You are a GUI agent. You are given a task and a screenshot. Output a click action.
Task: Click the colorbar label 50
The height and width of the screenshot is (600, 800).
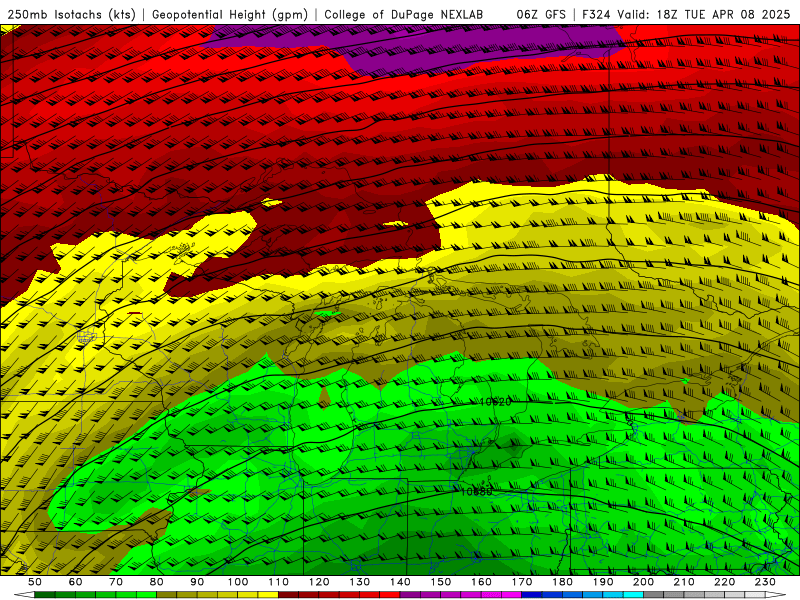[x=35, y=582]
